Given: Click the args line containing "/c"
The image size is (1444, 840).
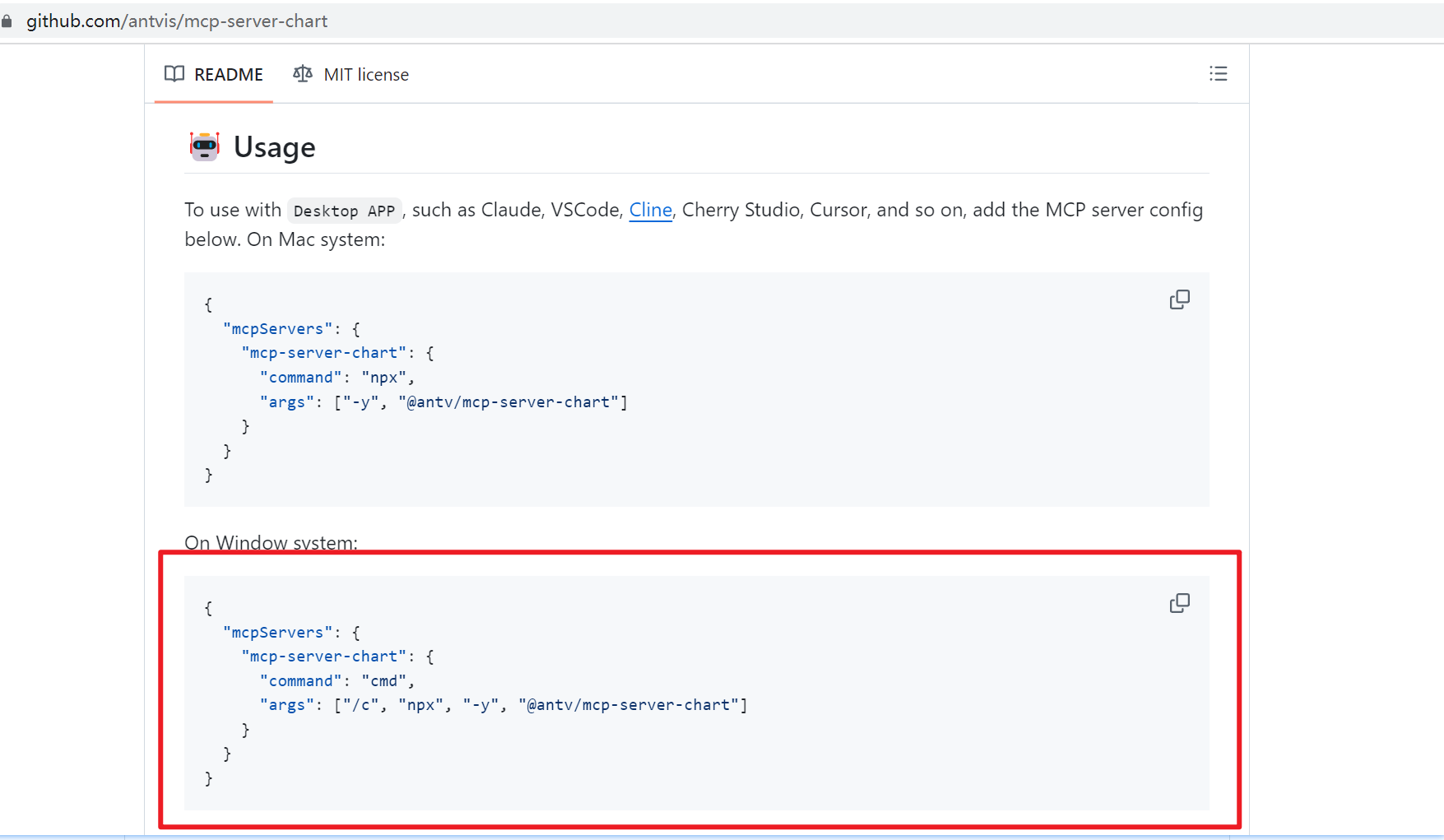Looking at the screenshot, I should (x=504, y=705).
